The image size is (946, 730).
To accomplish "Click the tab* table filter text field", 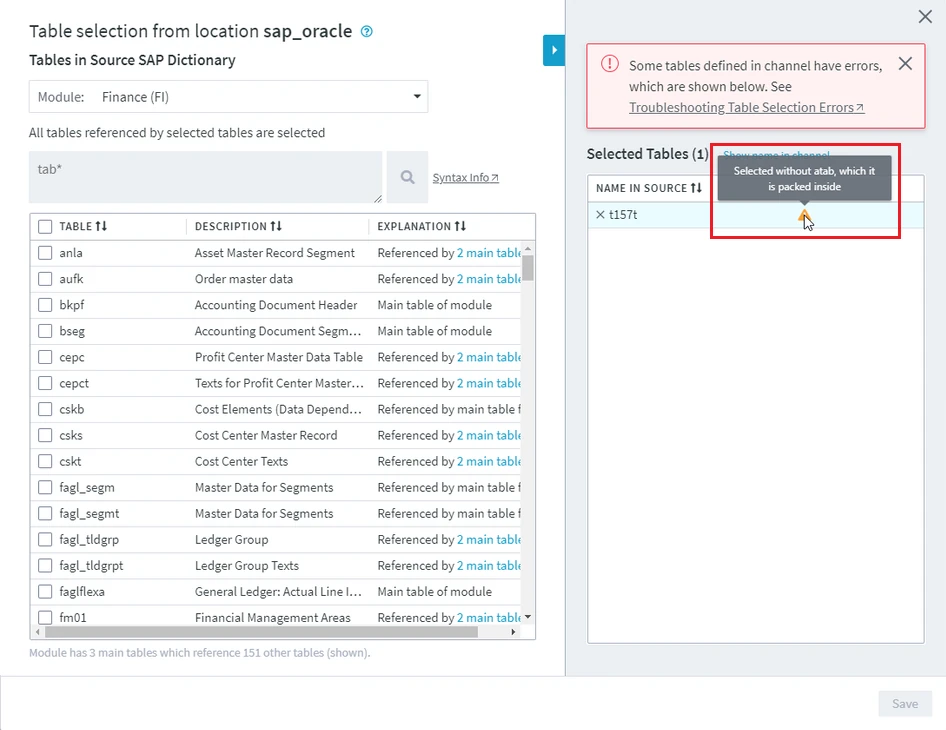I will pos(205,177).
